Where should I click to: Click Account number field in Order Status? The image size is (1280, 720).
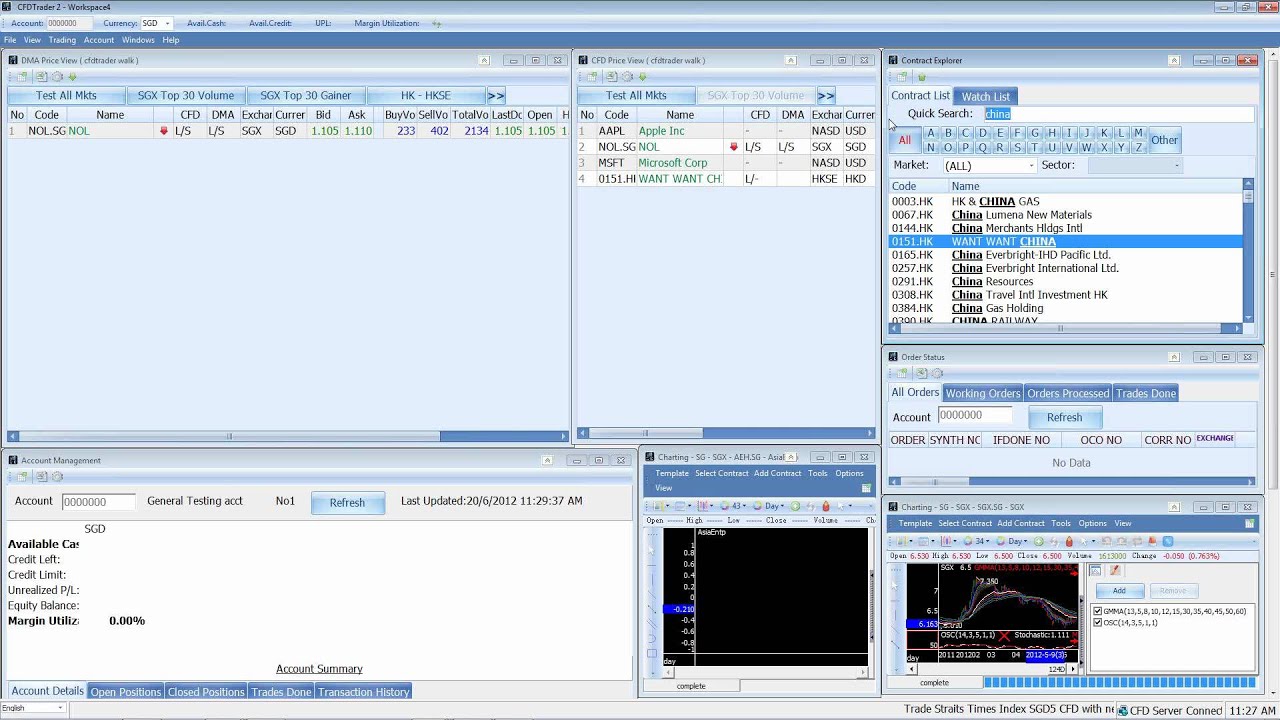pos(974,415)
